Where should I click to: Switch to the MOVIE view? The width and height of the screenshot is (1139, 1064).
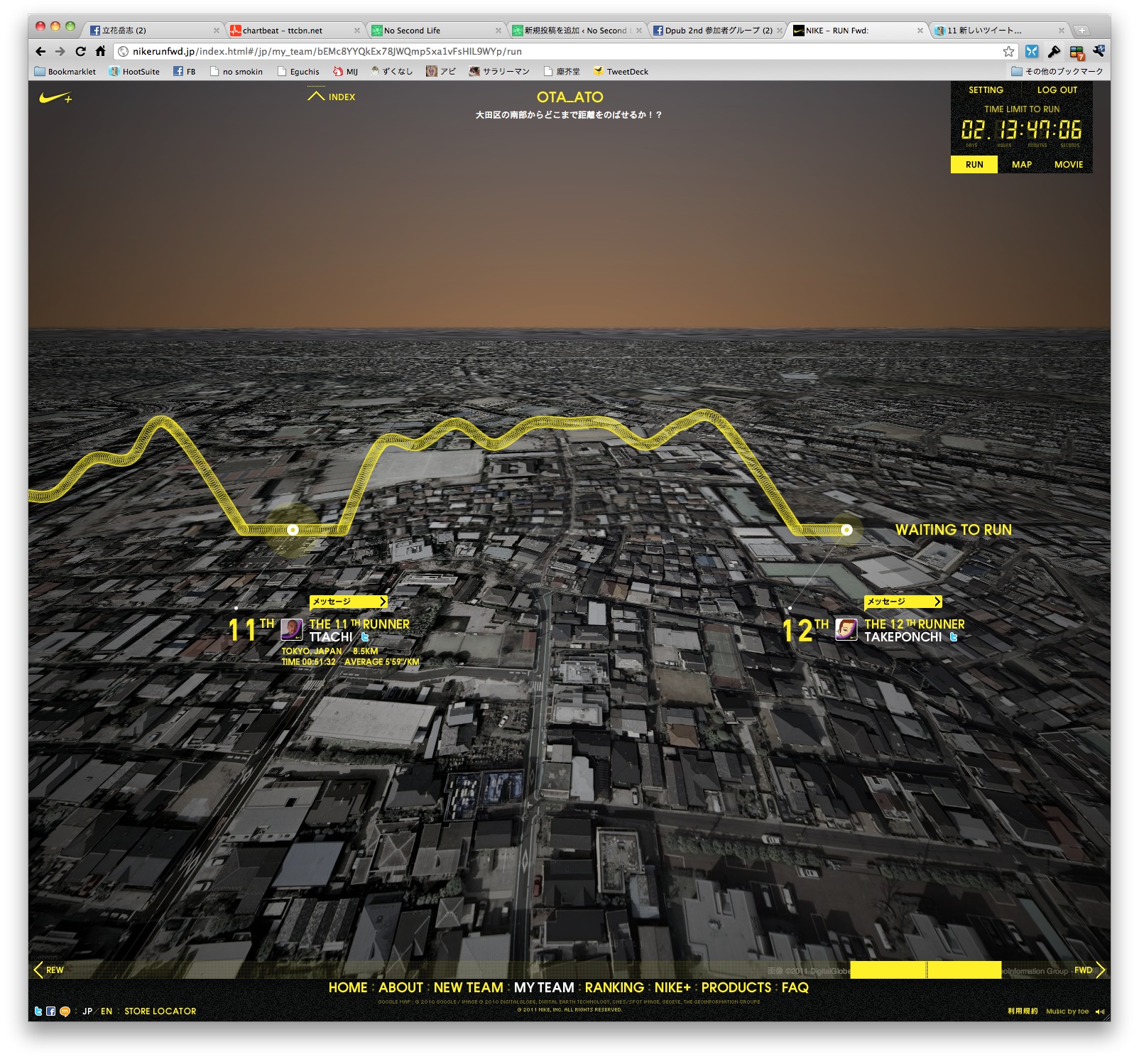tap(1069, 164)
